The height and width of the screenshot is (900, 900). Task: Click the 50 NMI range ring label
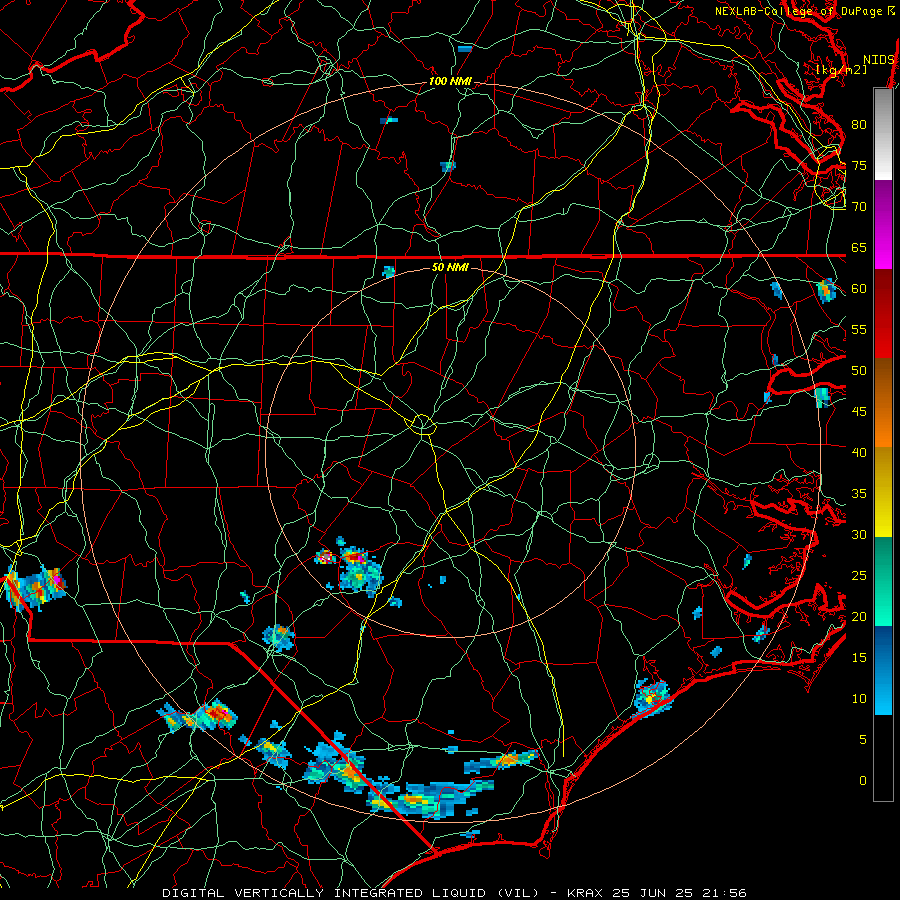coord(450,267)
